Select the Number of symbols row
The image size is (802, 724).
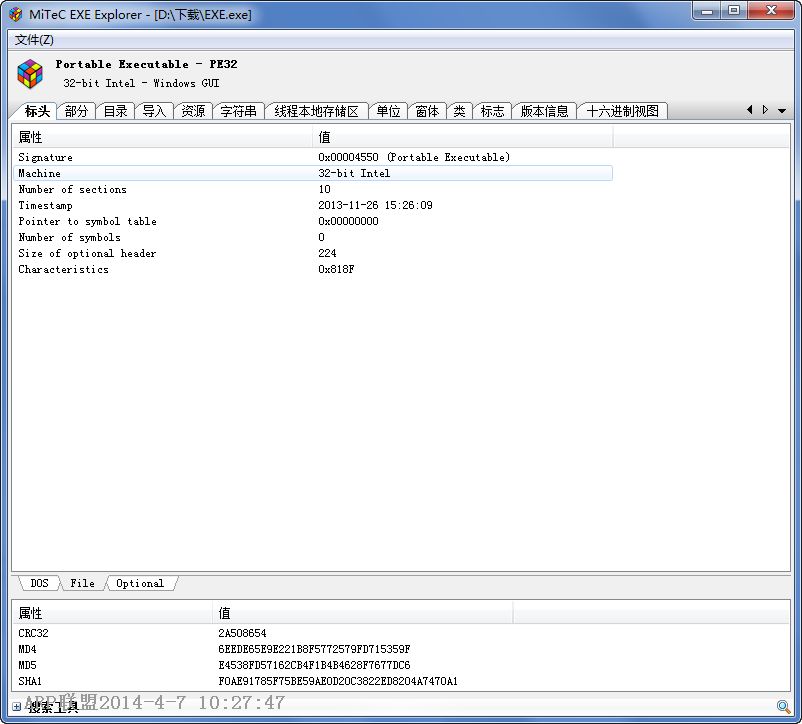(x=313, y=237)
